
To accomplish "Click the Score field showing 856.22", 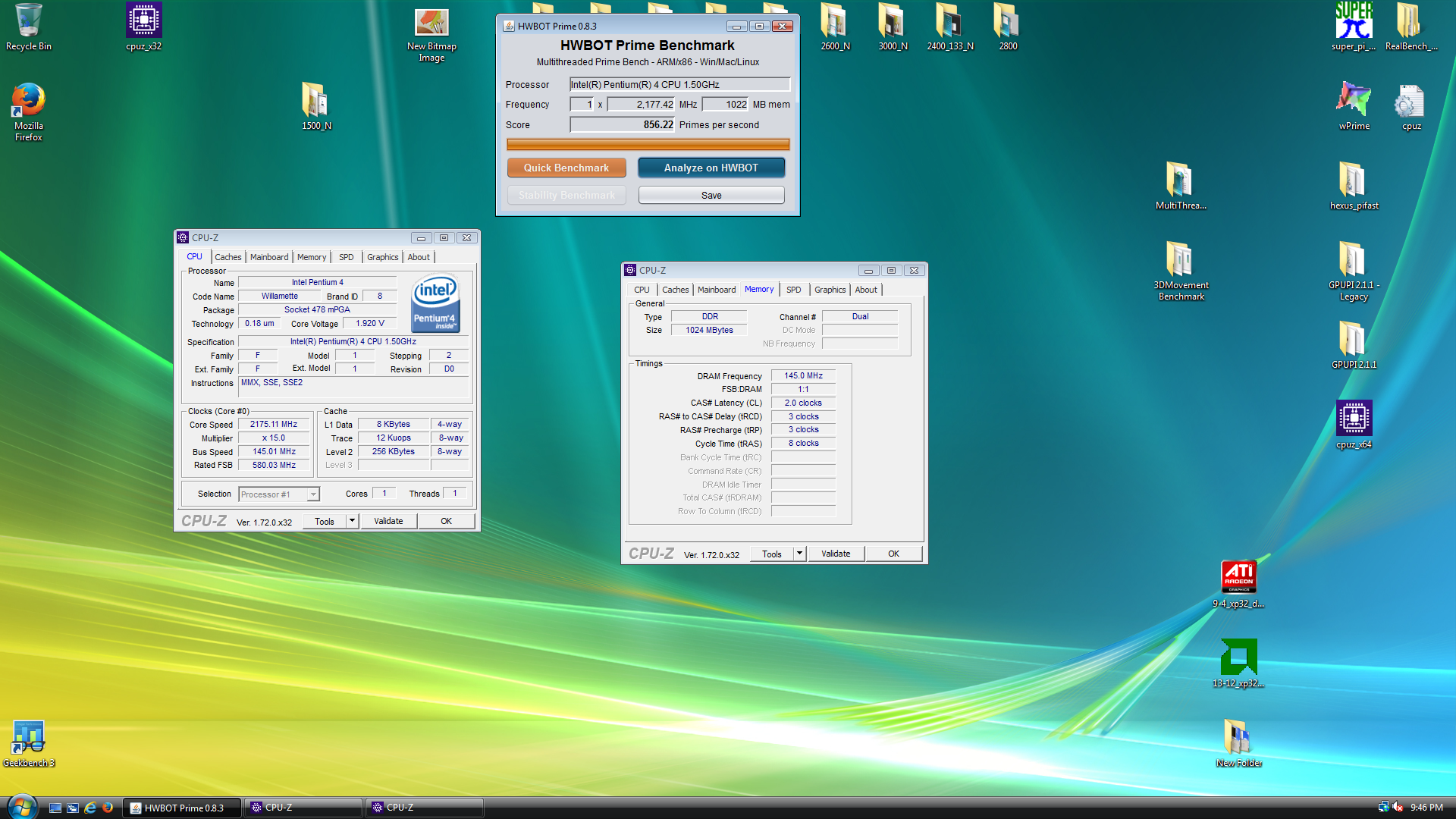I will [623, 124].
